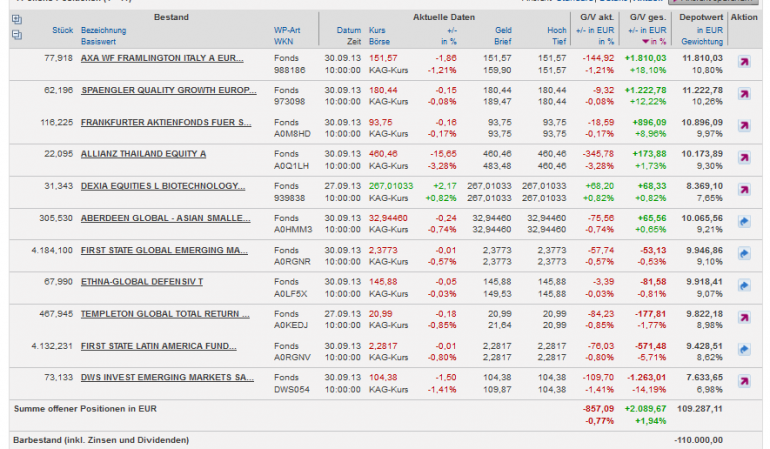Open action icon for Frankfurter Aktienfonds row

coord(743,126)
